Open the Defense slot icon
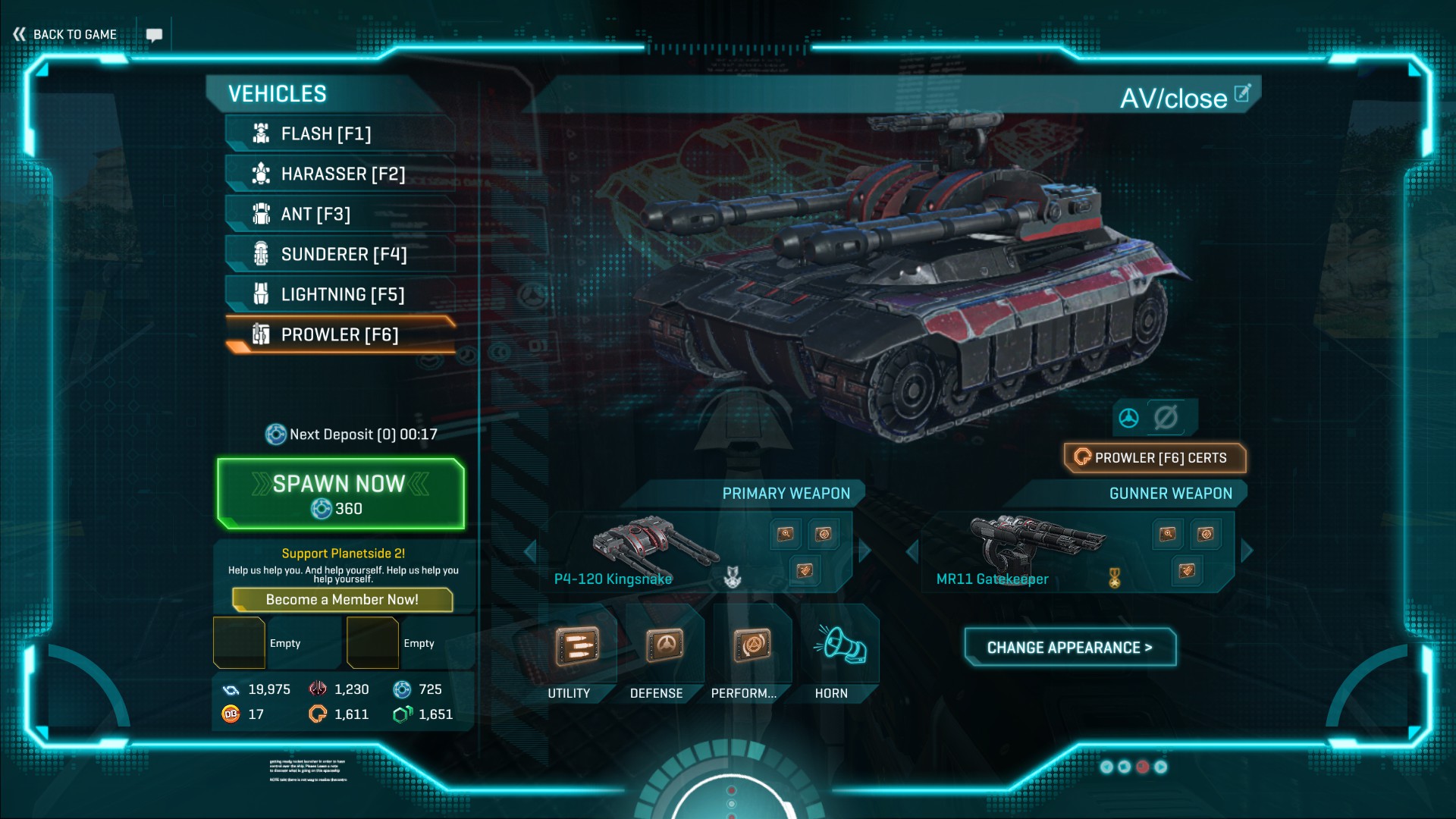The height and width of the screenshot is (819, 1456). pos(664,646)
